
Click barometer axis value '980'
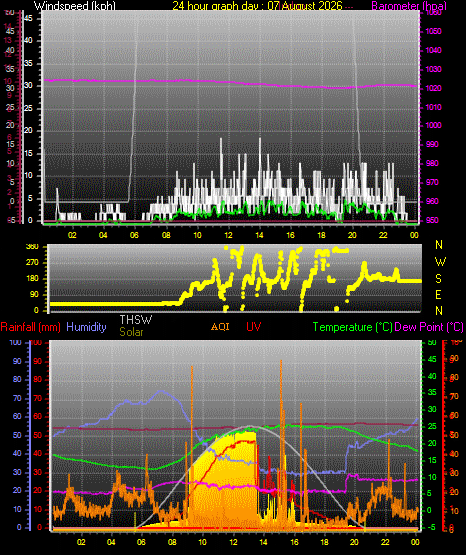(x=432, y=163)
